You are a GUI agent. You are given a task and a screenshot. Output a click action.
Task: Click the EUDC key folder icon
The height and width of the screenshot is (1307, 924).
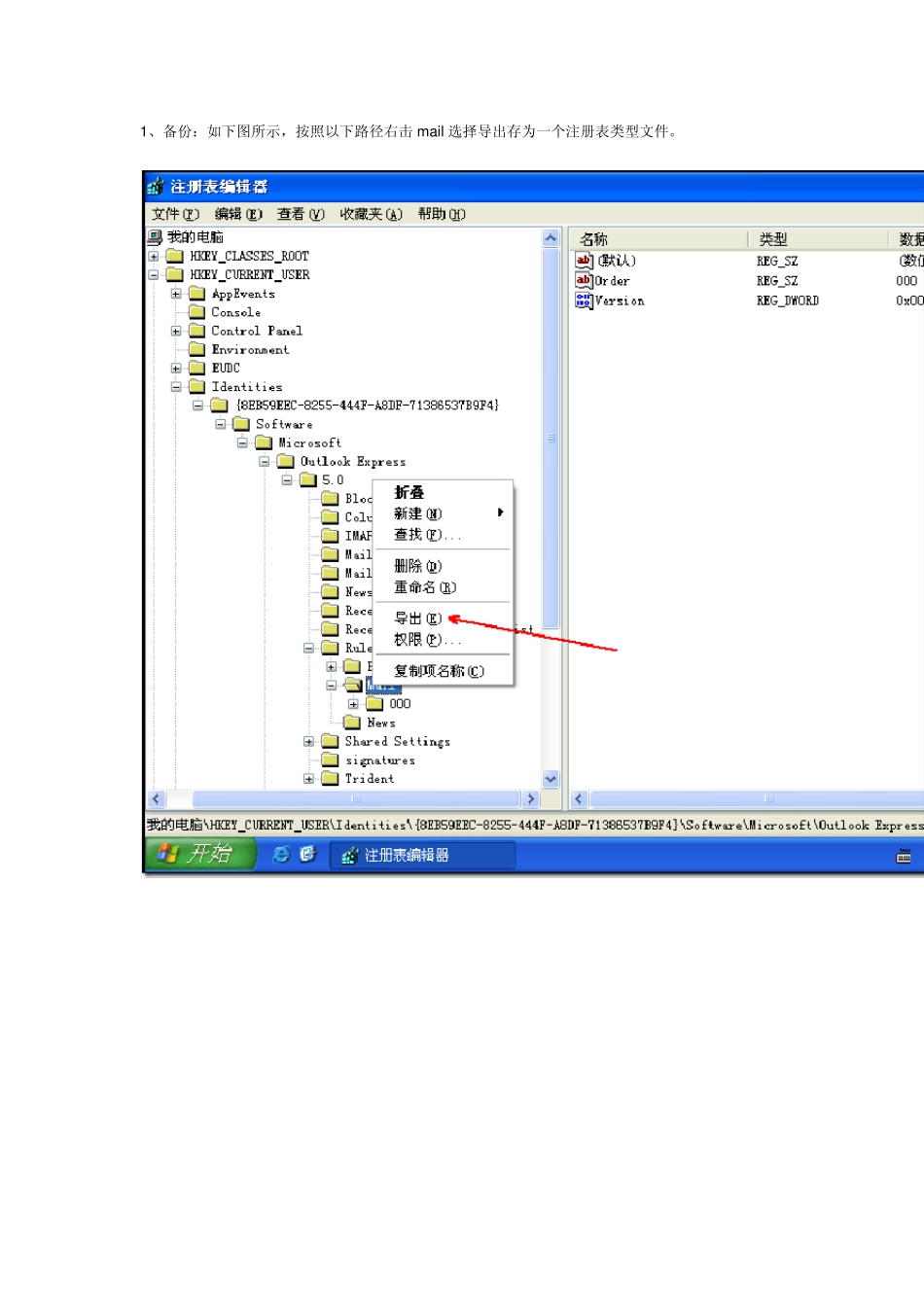coord(197,368)
